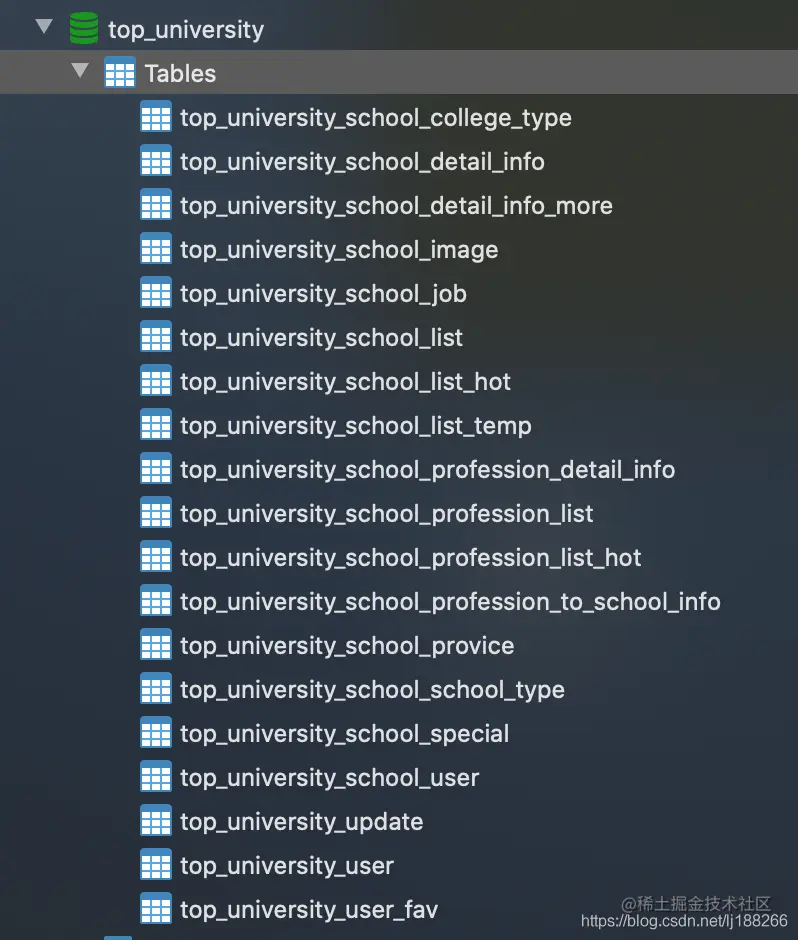Click table icon for top_university_school_profession_list
798x940 pixels.
click(x=156, y=513)
